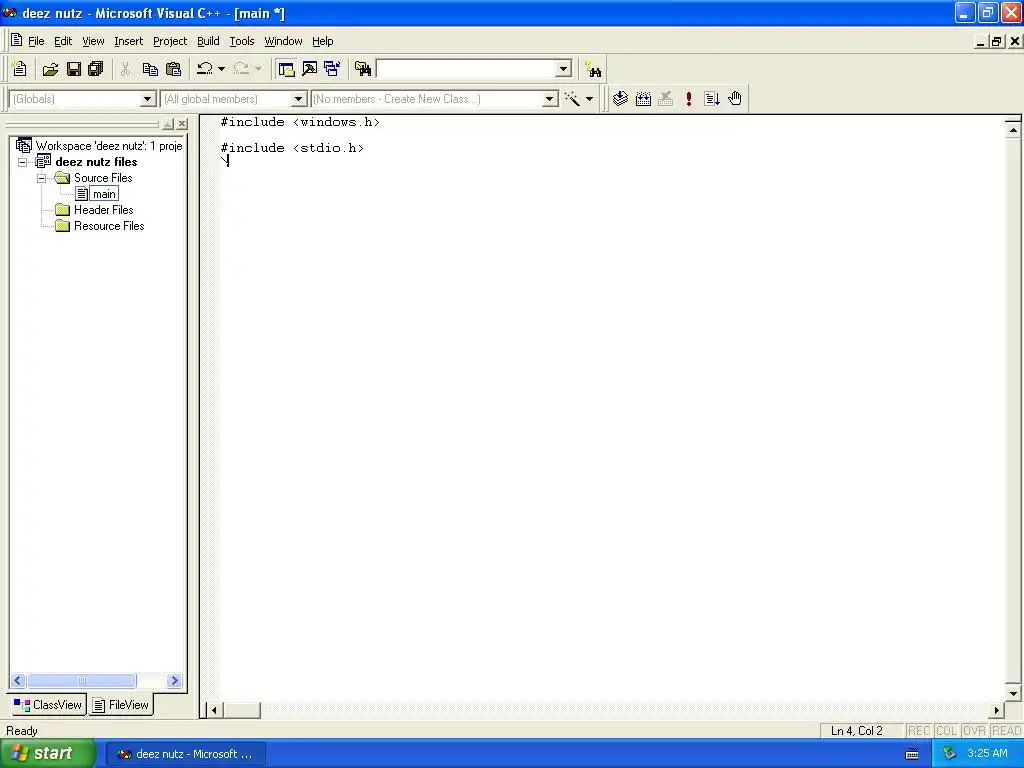Open the Project menu
Screen dimensions: 1024x768
(x=170, y=41)
